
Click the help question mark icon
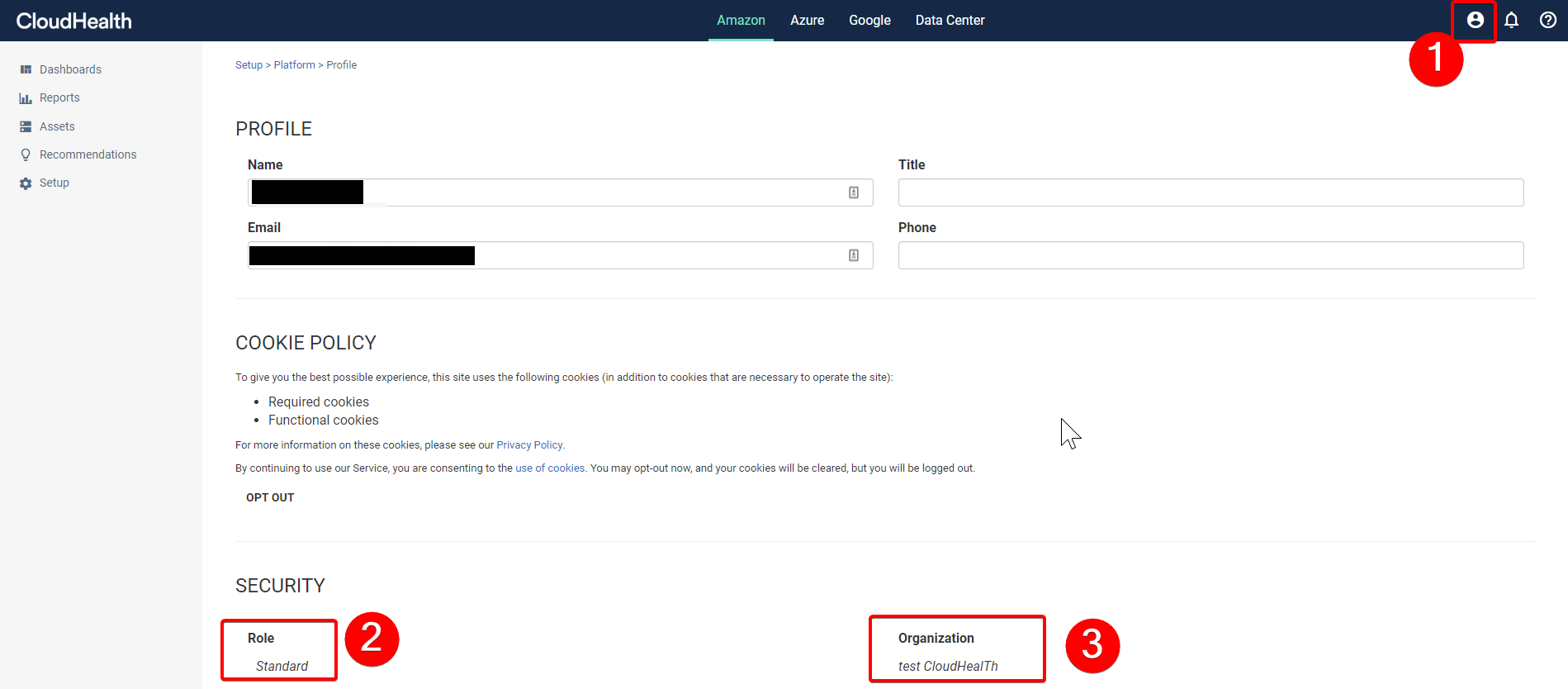[x=1548, y=20]
